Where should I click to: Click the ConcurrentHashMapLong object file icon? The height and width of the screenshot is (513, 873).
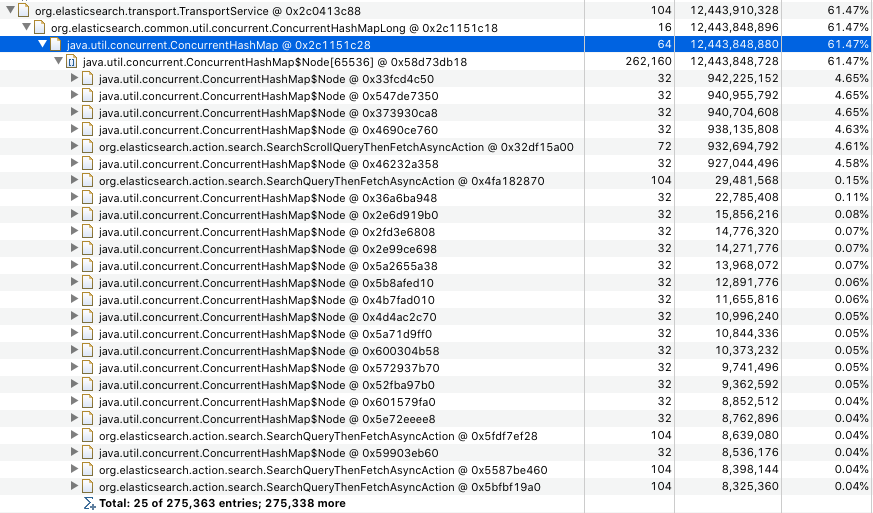pos(40,27)
